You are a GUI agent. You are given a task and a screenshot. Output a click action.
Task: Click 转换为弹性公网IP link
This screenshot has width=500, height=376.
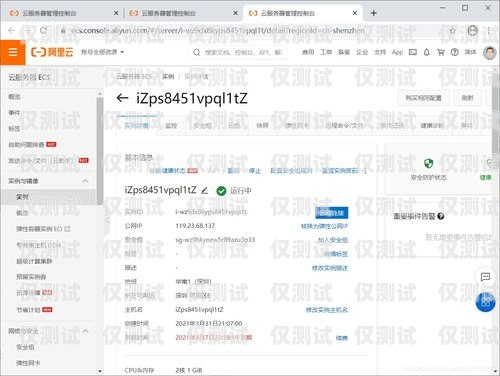[324, 226]
